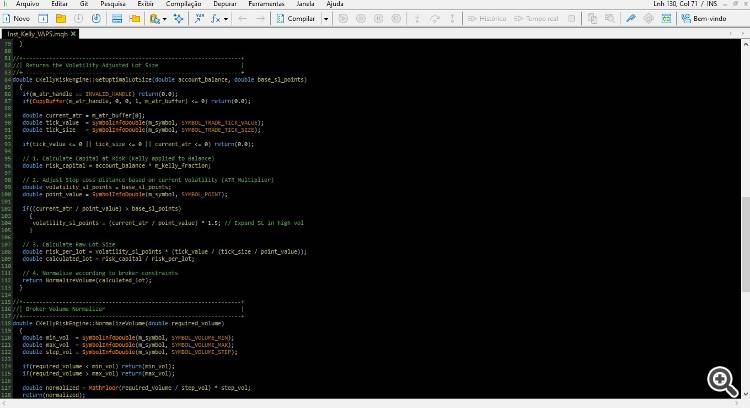This screenshot has width=750, height=408.
Task: Compile the code with Compilar
Action: point(296,19)
